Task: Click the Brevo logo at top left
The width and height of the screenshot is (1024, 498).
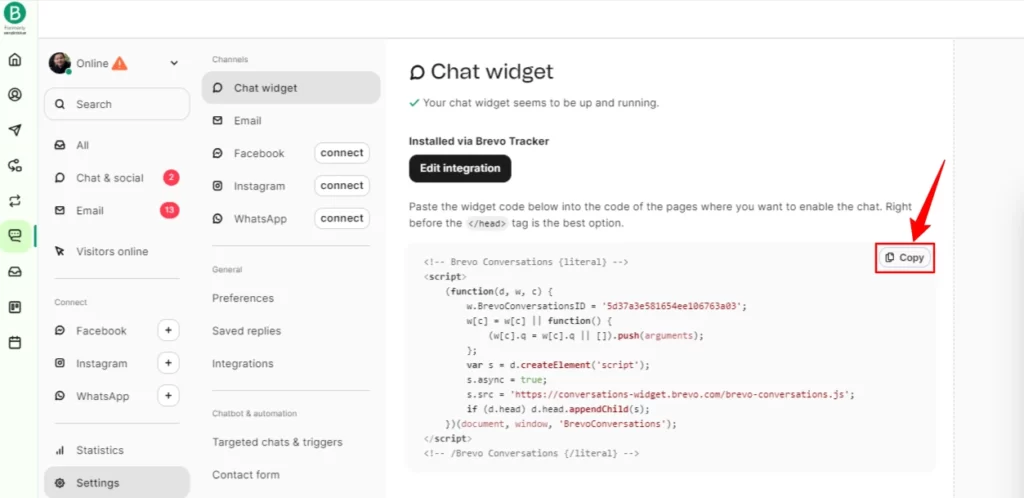Action: click(14, 12)
